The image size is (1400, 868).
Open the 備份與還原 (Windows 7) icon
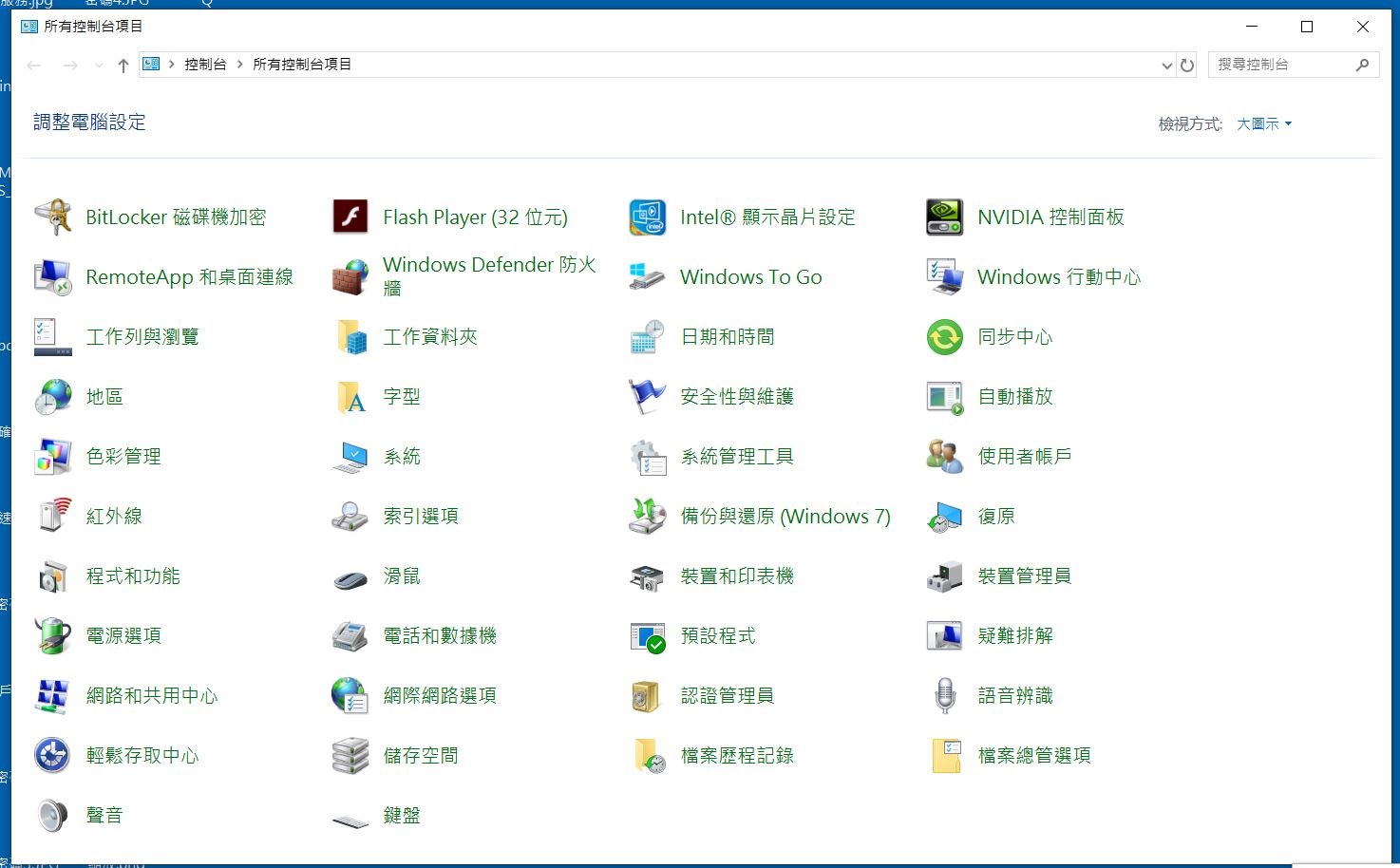click(647, 516)
